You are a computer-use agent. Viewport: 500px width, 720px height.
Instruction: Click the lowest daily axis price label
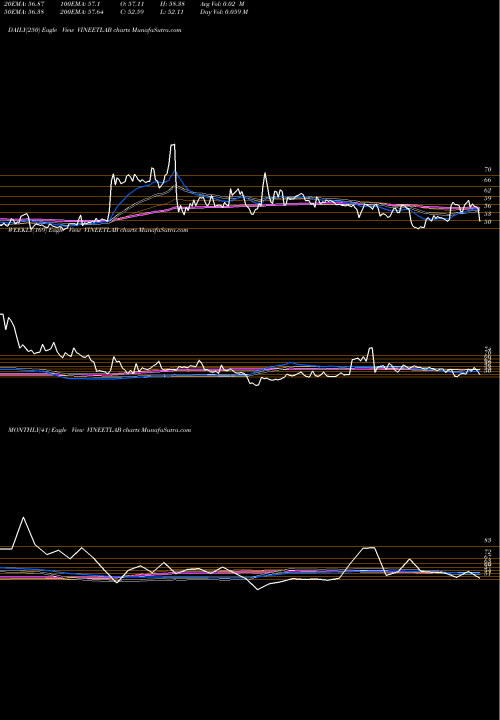click(x=488, y=222)
